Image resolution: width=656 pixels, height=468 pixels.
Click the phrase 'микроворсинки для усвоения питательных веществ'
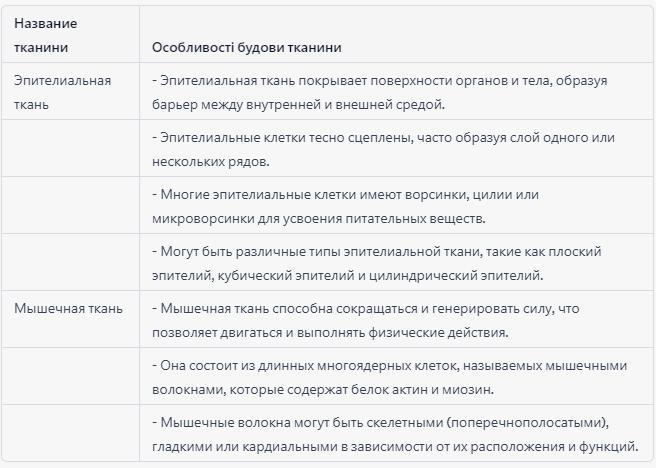318,218
